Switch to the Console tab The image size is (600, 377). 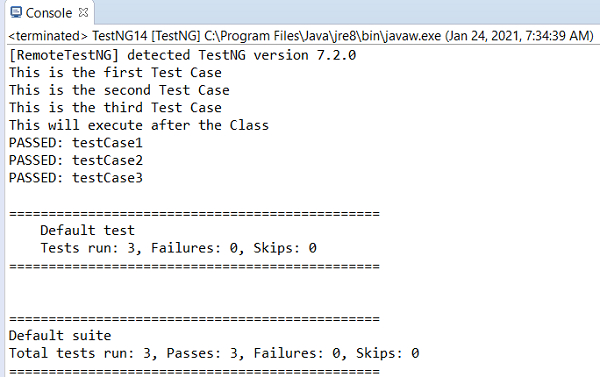[49, 13]
